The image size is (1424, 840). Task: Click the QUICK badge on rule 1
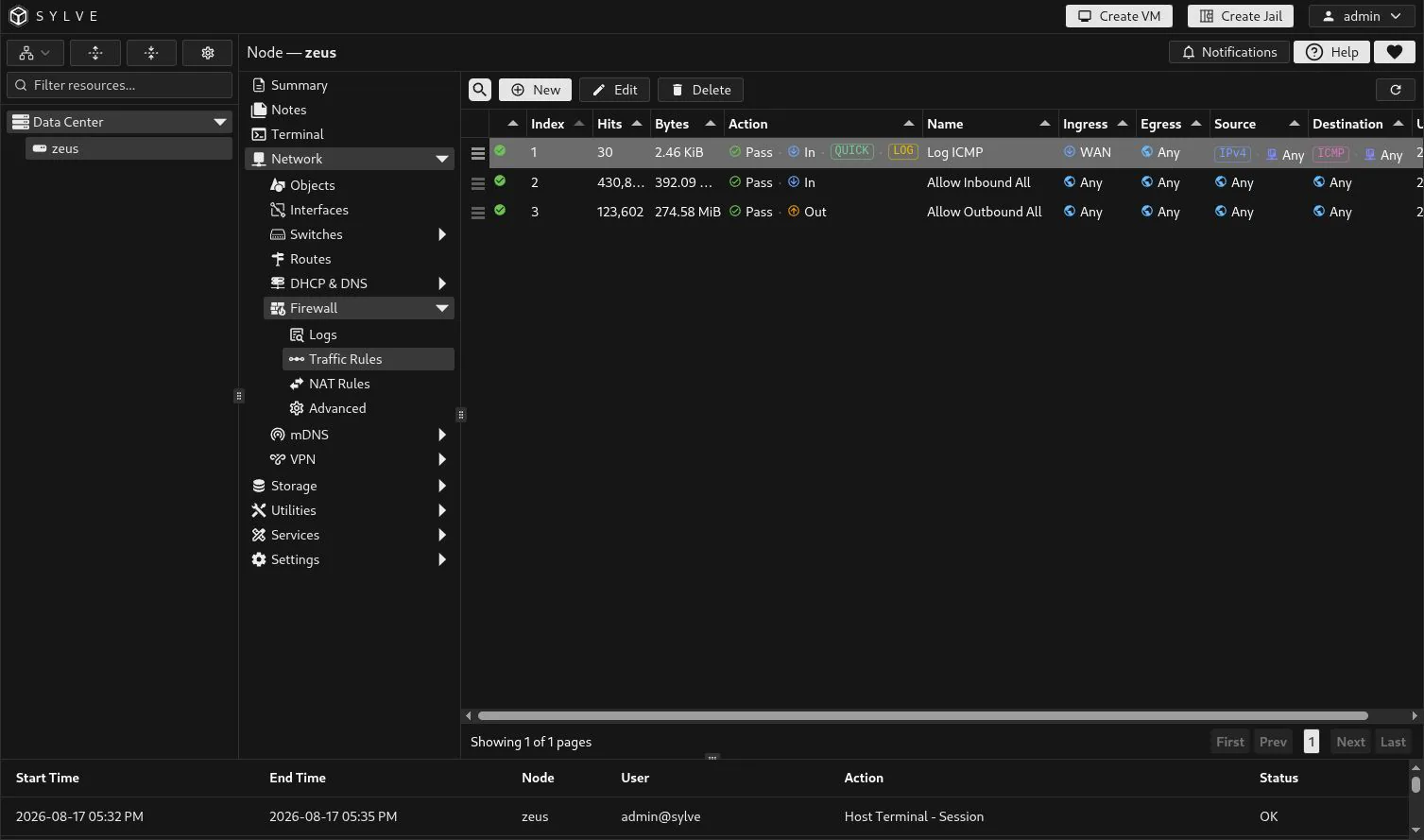851,151
